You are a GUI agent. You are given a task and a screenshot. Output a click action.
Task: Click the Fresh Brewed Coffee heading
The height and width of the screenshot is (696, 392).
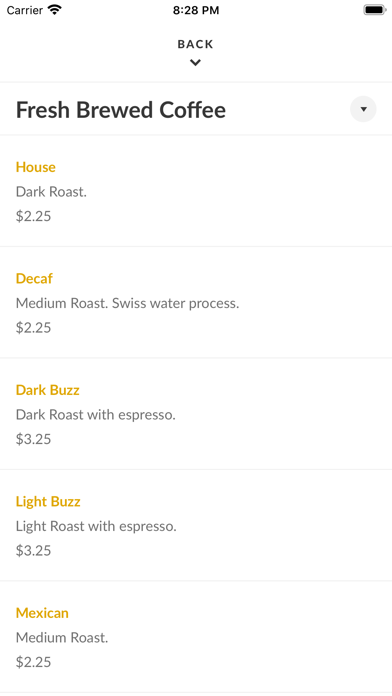[121, 110]
